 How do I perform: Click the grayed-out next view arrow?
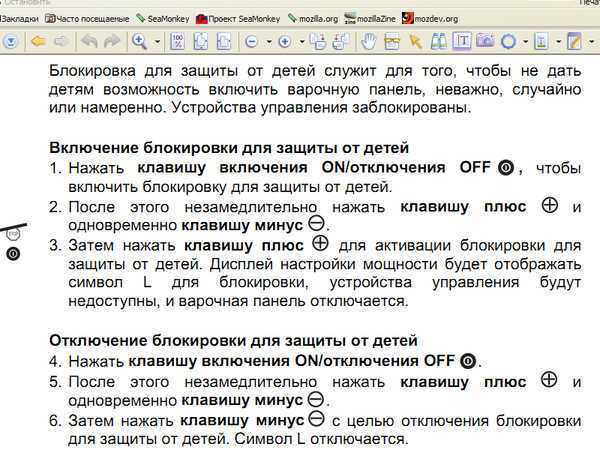pos(61,41)
